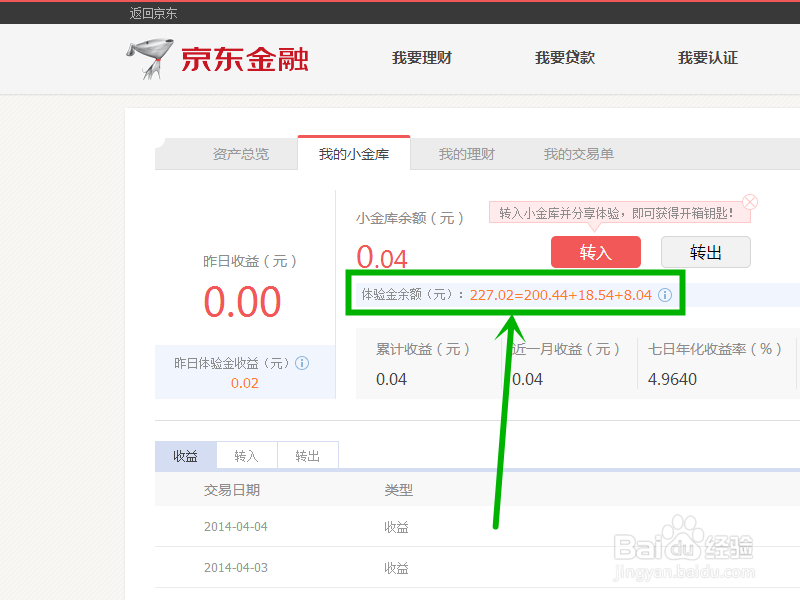The image size is (800, 600).
Task: Open info icon beside 体验金余额
Action: pyautogui.click(x=665, y=295)
